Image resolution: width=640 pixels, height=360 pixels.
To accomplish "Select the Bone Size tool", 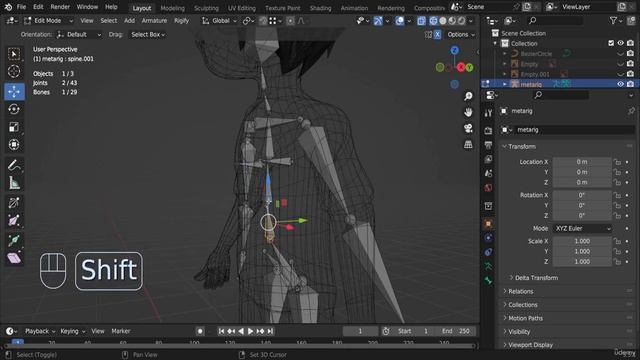I will click(14, 220).
